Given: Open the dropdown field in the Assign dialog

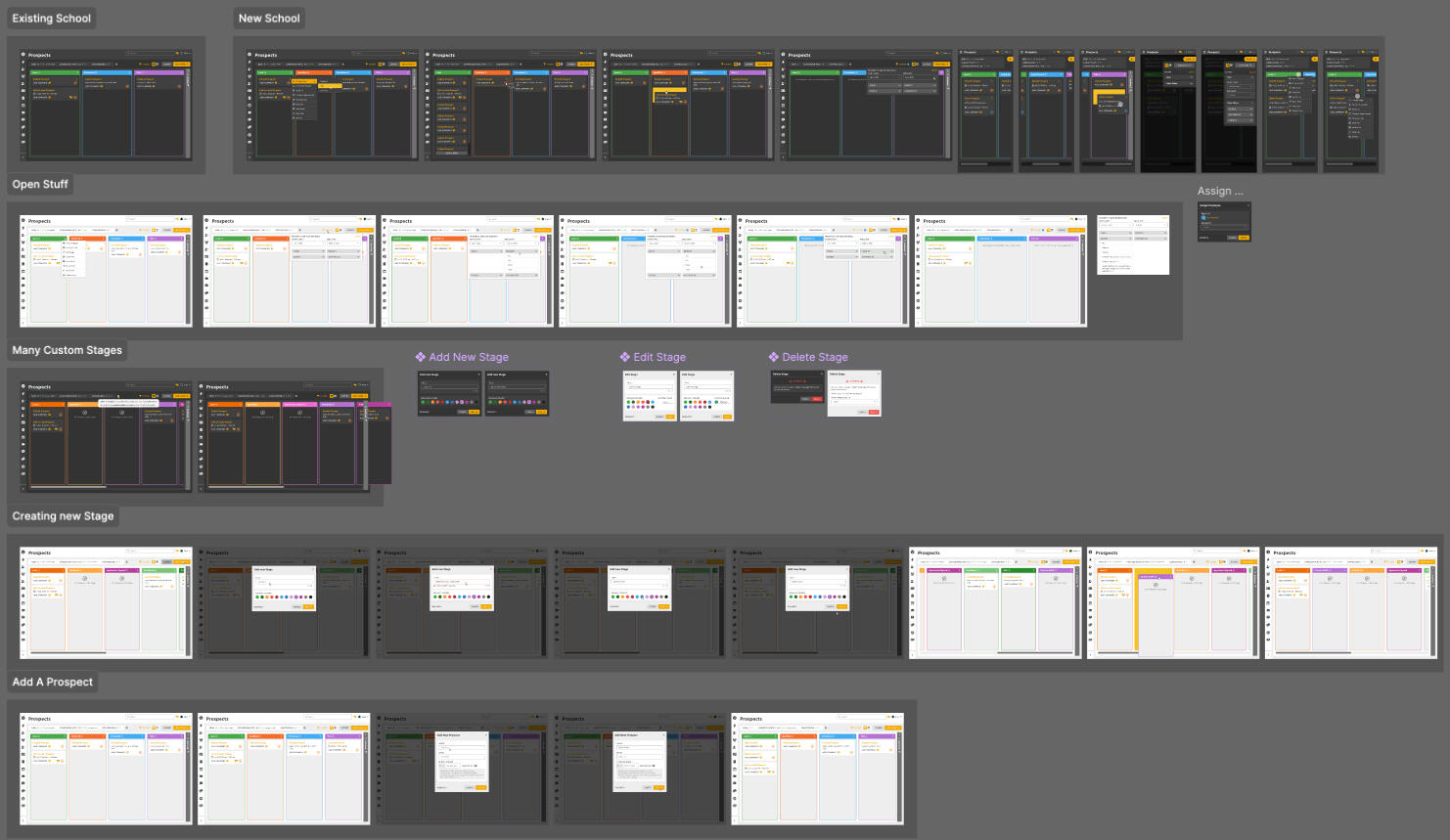Looking at the screenshot, I should click(1224, 227).
